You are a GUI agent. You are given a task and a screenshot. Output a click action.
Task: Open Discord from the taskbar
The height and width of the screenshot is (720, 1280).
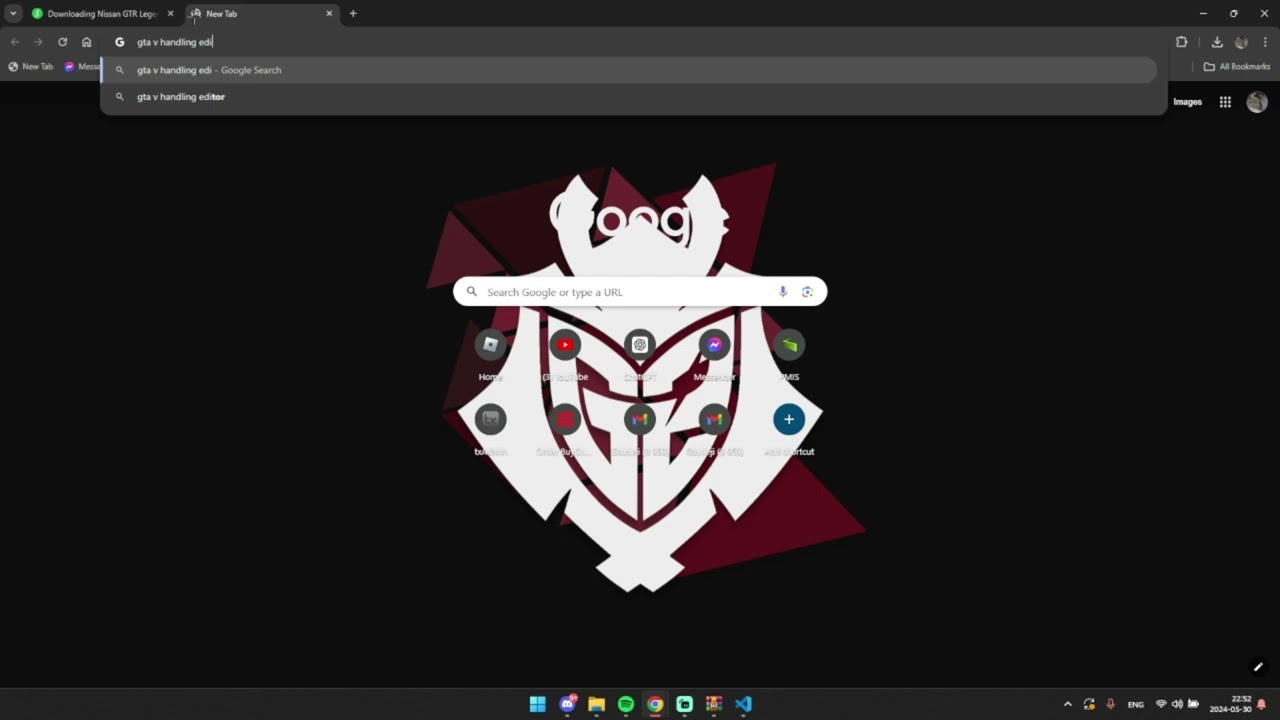coord(568,704)
